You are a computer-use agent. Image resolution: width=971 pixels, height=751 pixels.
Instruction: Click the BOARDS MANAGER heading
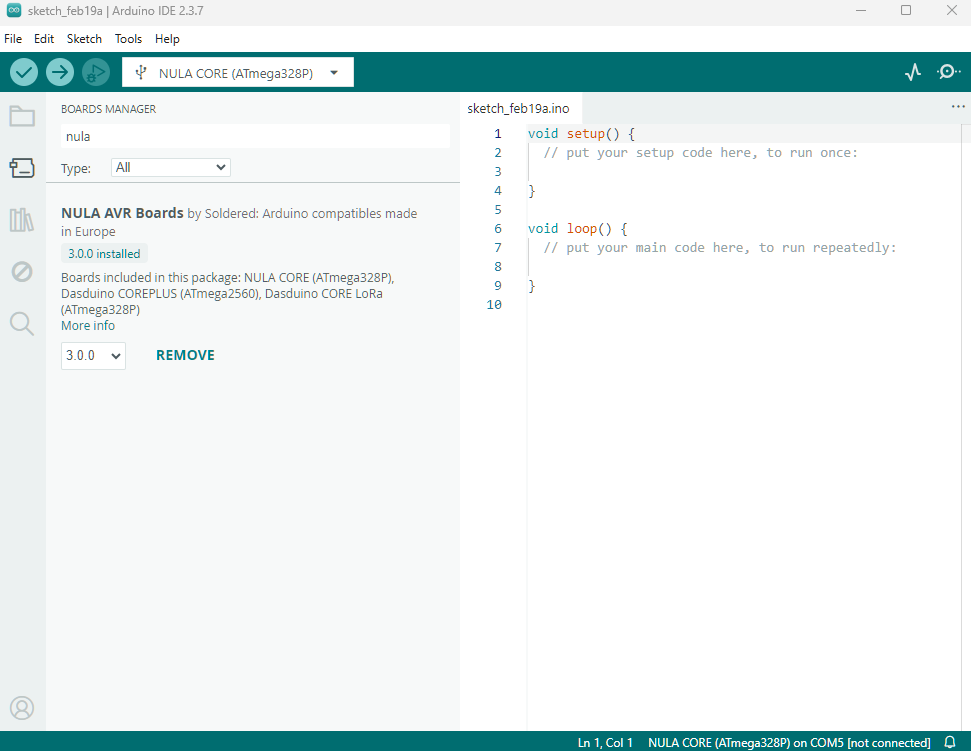[x=108, y=109]
